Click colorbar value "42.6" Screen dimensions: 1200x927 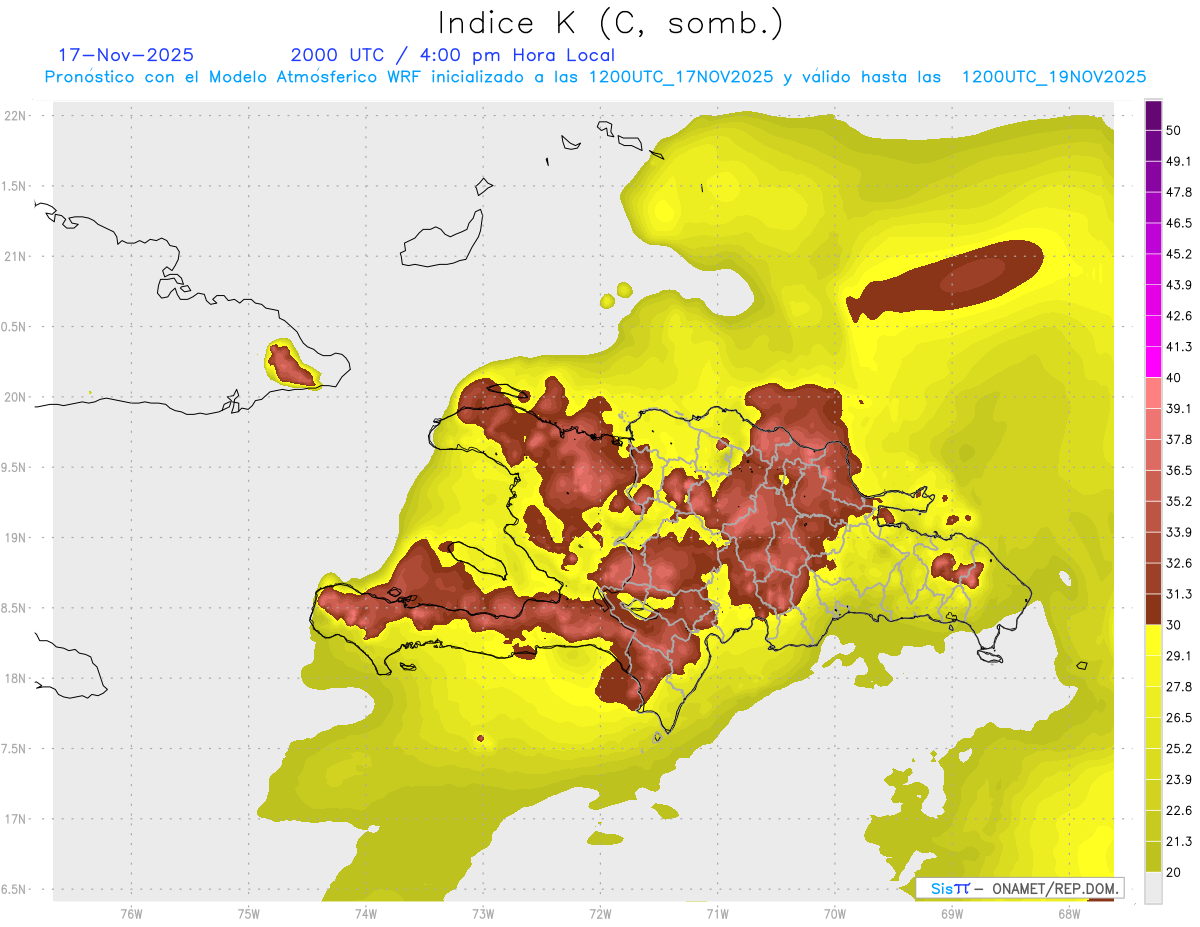coord(1179,316)
